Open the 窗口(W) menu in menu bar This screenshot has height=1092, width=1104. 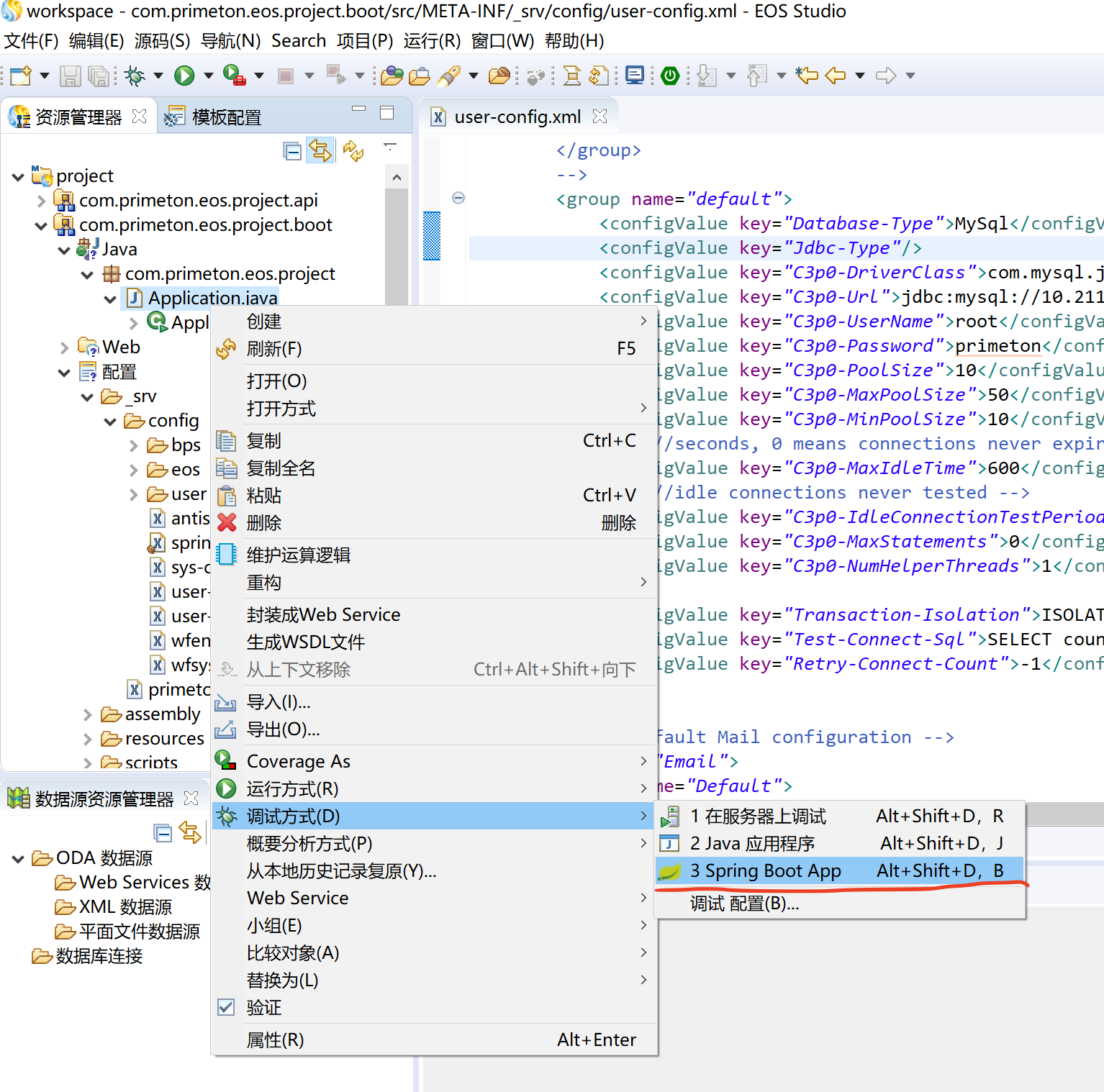502,41
